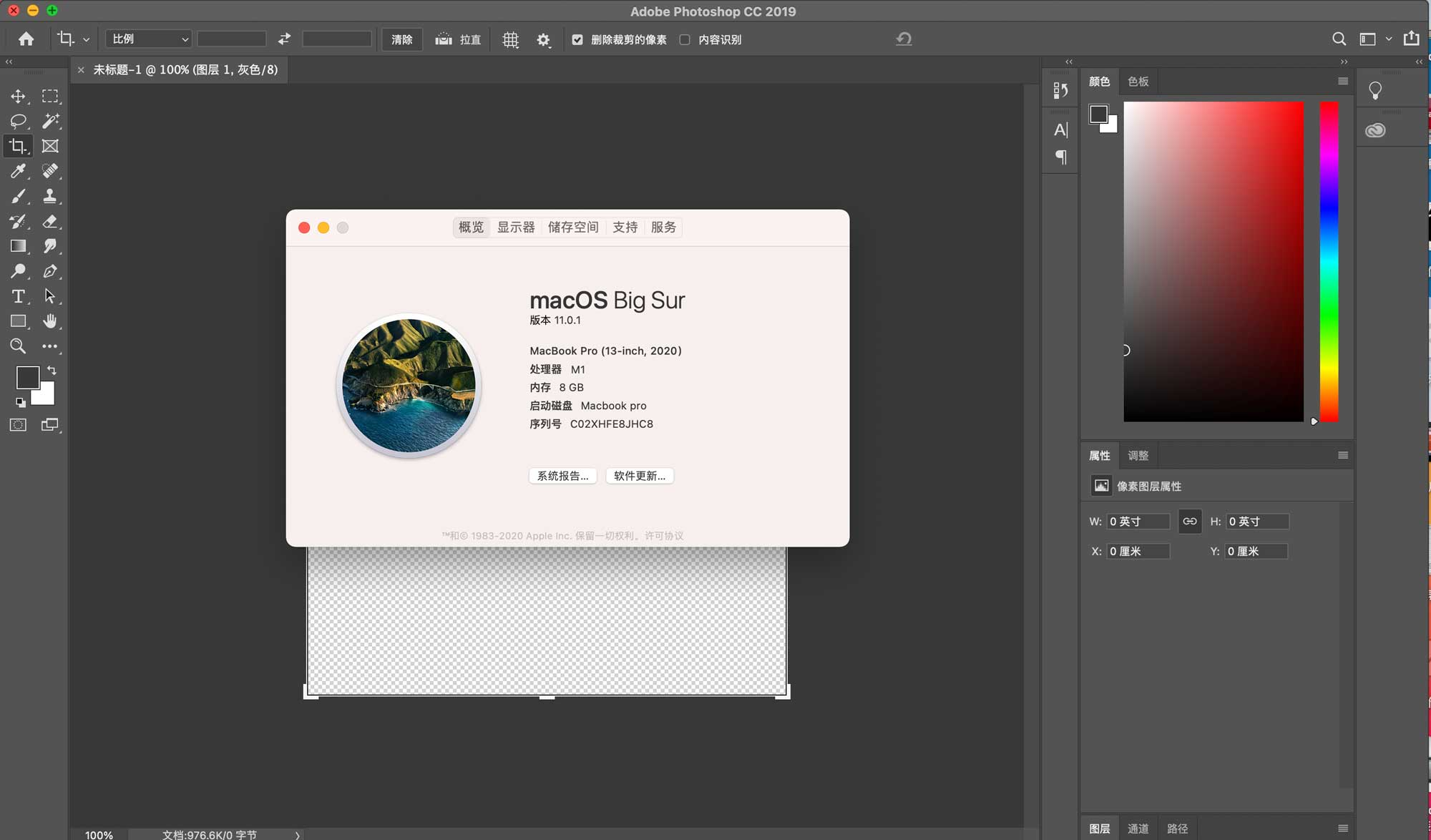Select the Move tool

tap(18, 96)
